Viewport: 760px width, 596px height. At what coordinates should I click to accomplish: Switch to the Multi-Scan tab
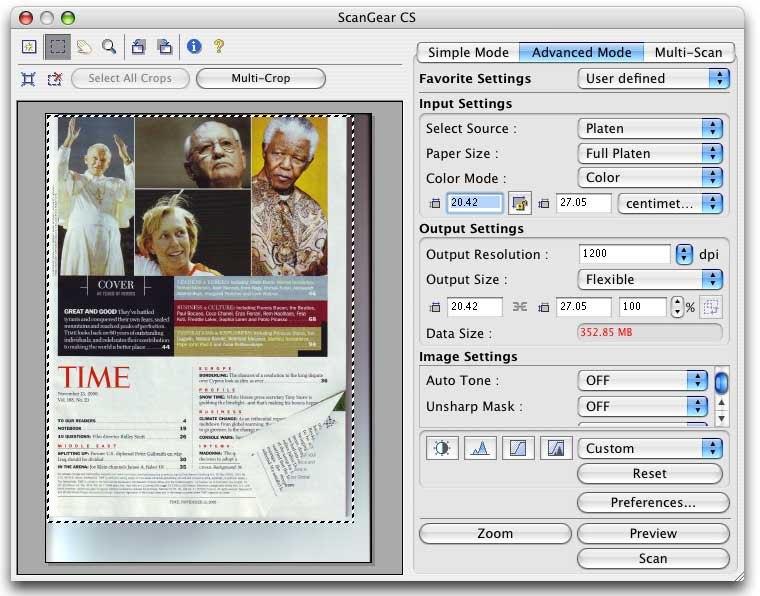688,52
